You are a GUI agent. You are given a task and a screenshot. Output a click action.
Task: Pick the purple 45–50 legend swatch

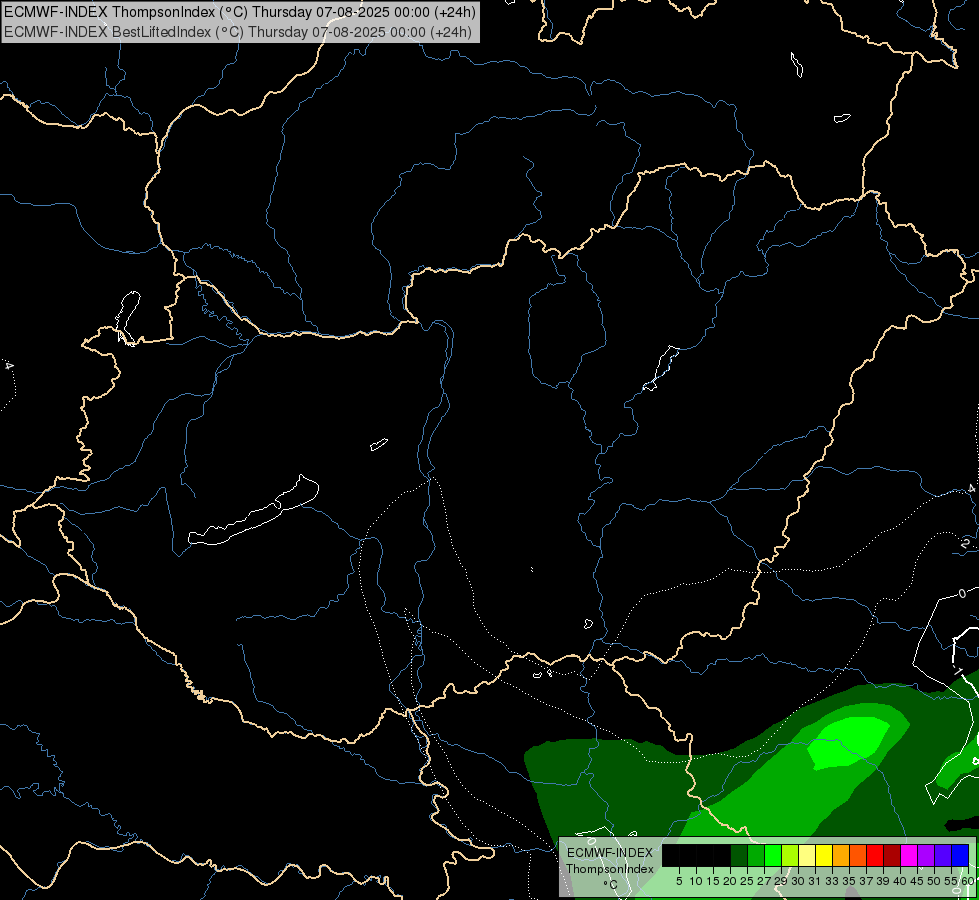coord(926,855)
